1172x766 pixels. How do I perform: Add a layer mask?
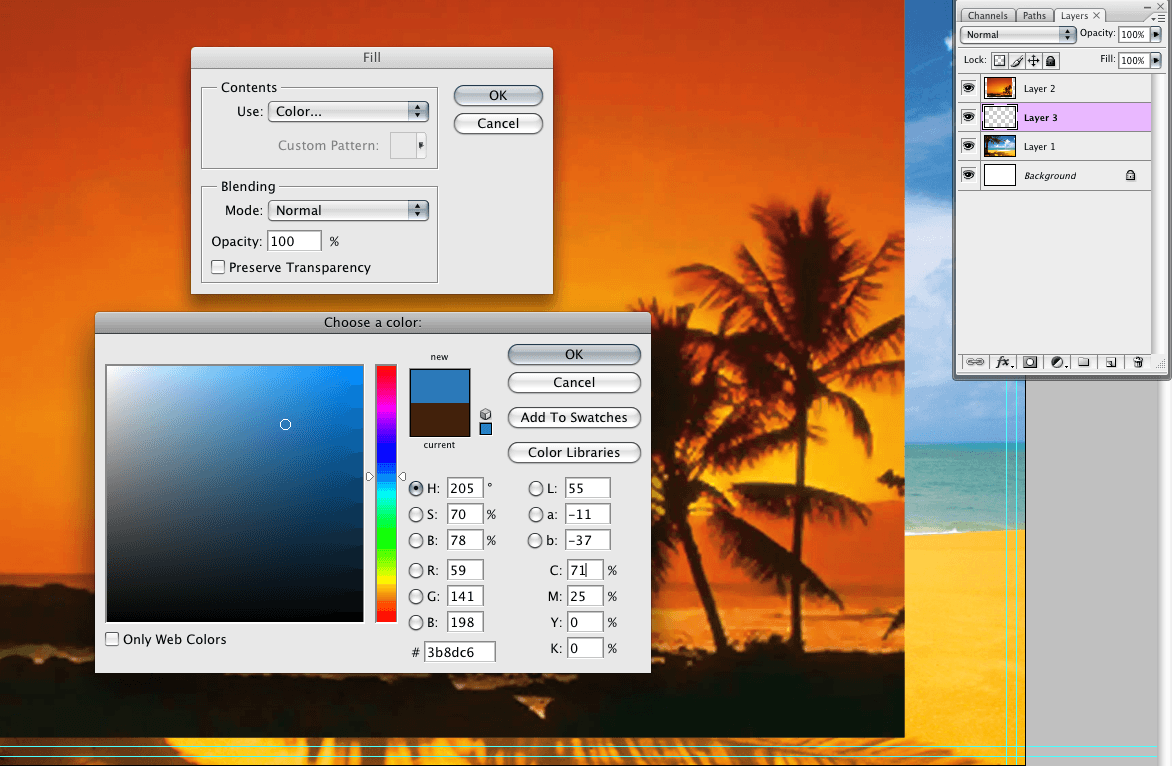tap(1030, 362)
